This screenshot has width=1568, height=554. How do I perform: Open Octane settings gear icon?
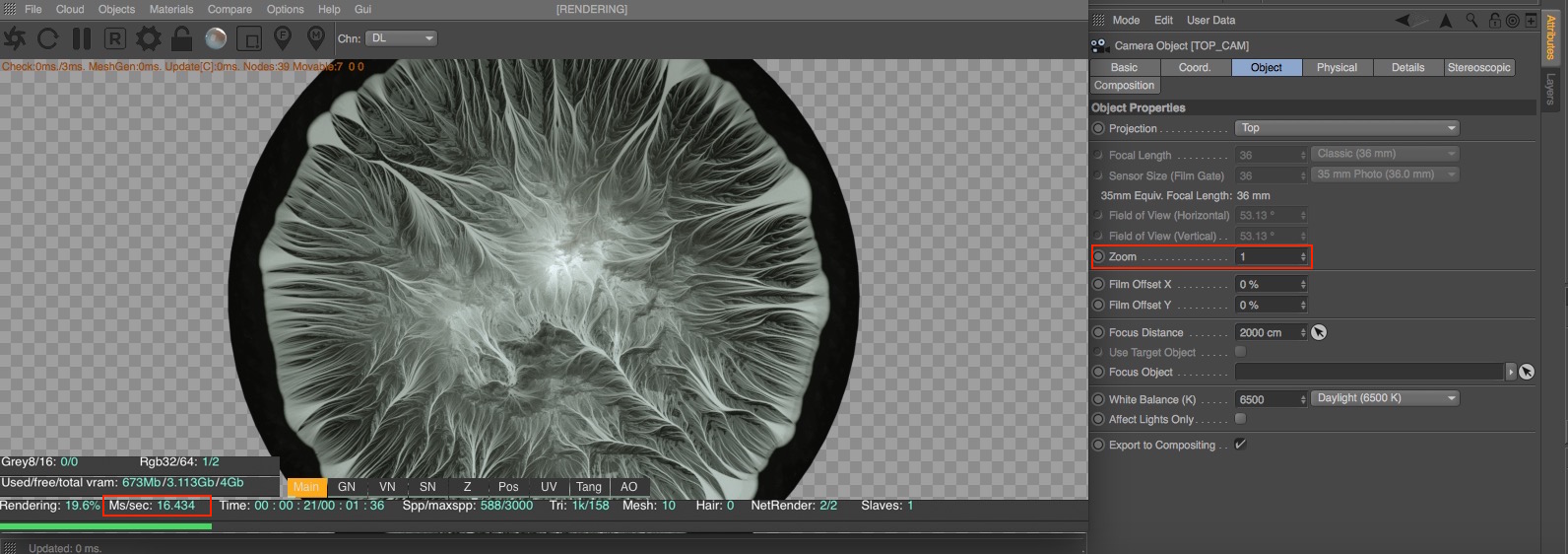[149, 38]
